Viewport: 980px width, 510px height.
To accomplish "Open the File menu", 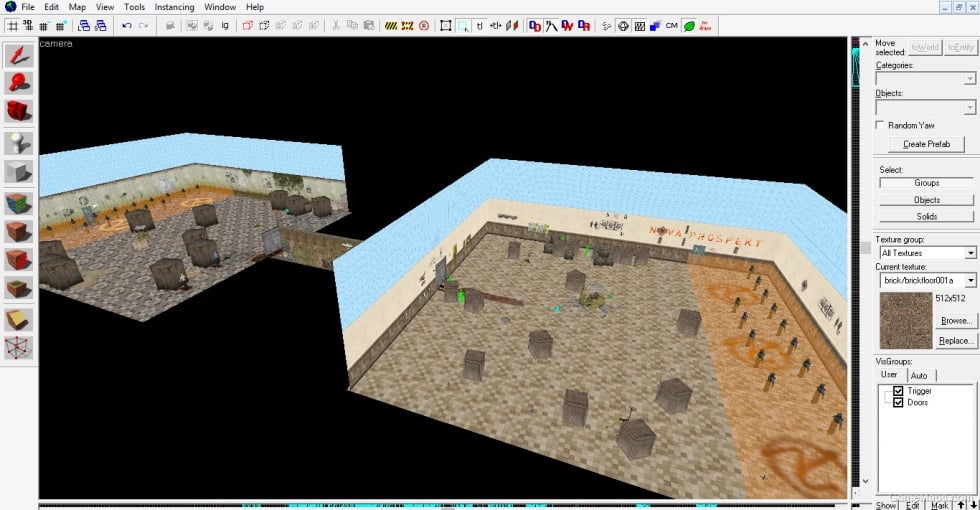I will [28, 7].
